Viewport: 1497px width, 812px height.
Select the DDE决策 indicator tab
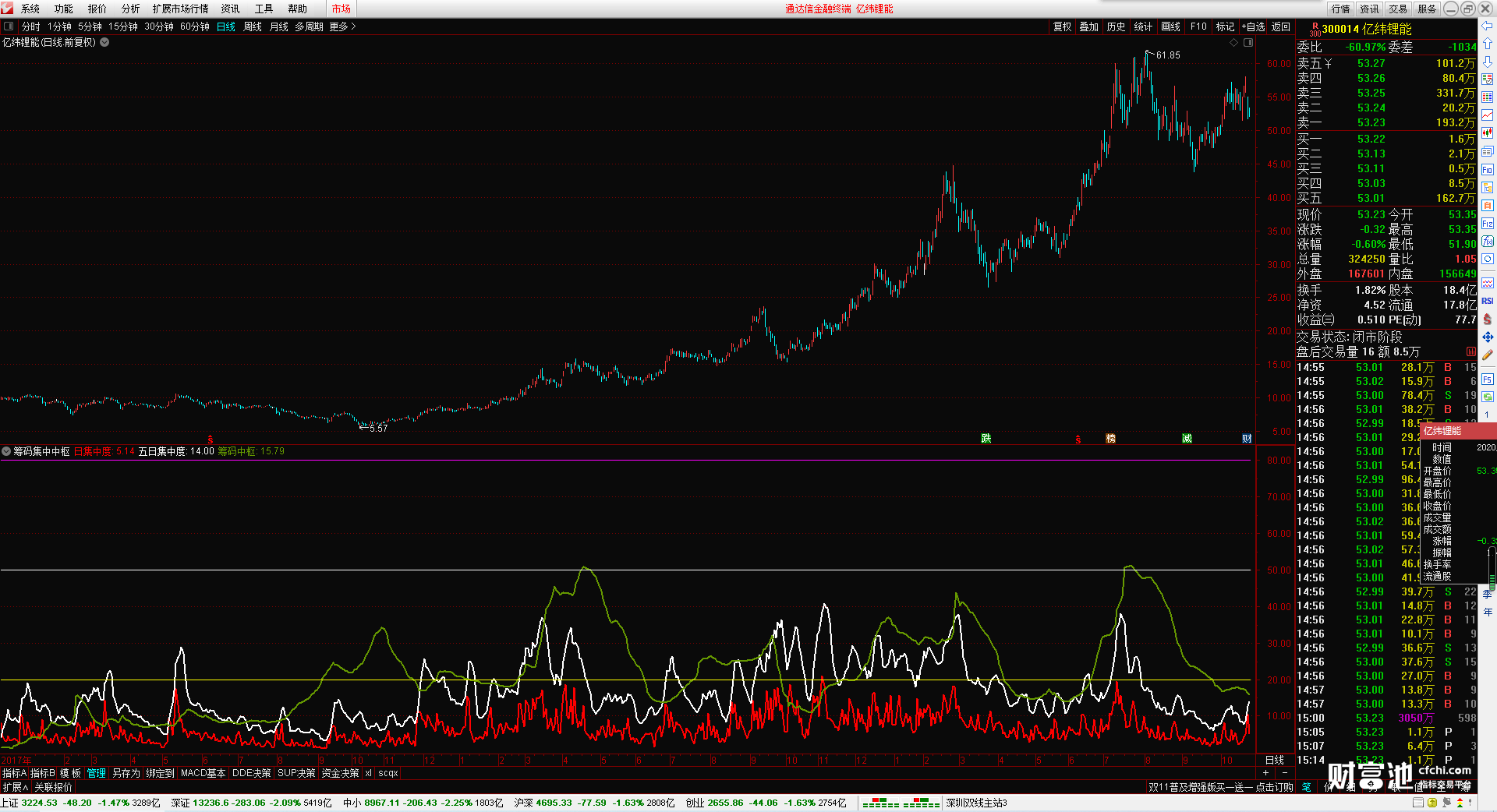coord(252,773)
